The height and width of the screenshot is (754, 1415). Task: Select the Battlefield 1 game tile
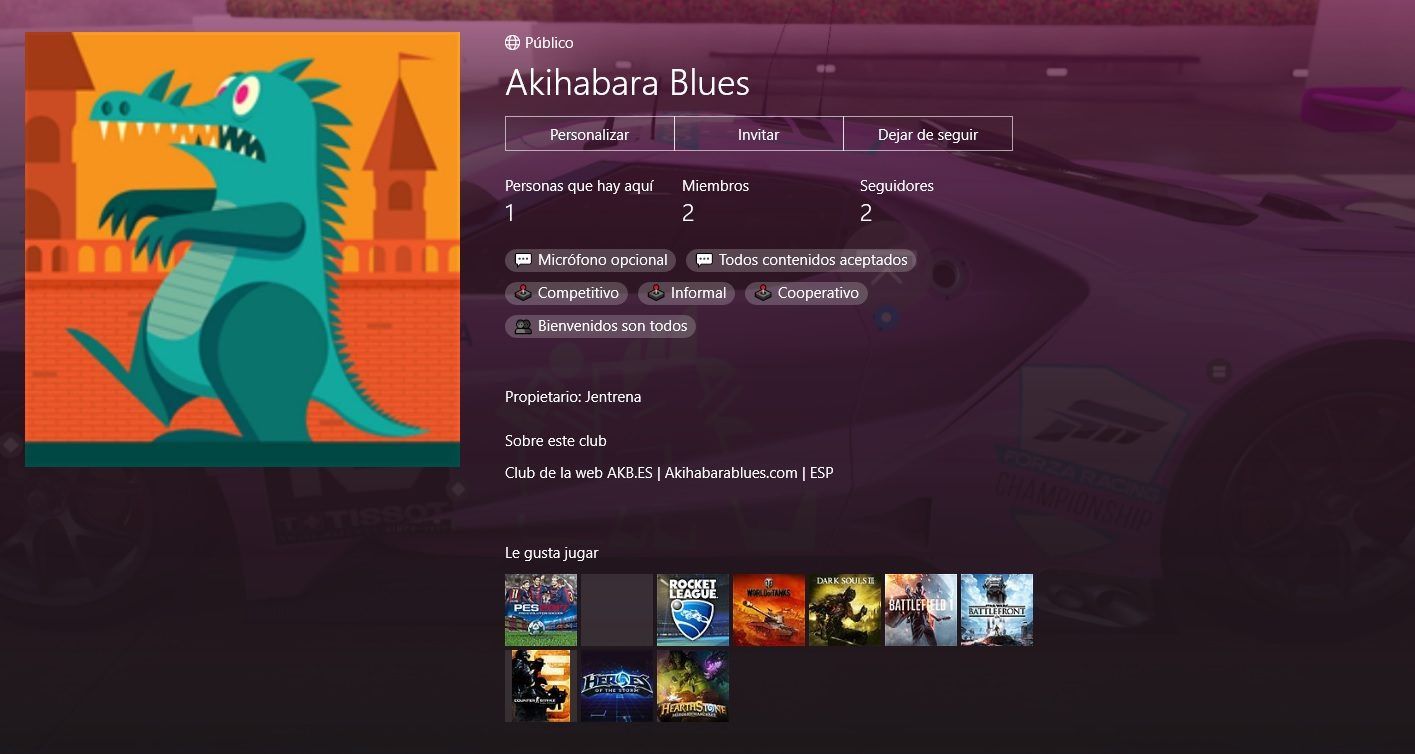tap(921, 610)
